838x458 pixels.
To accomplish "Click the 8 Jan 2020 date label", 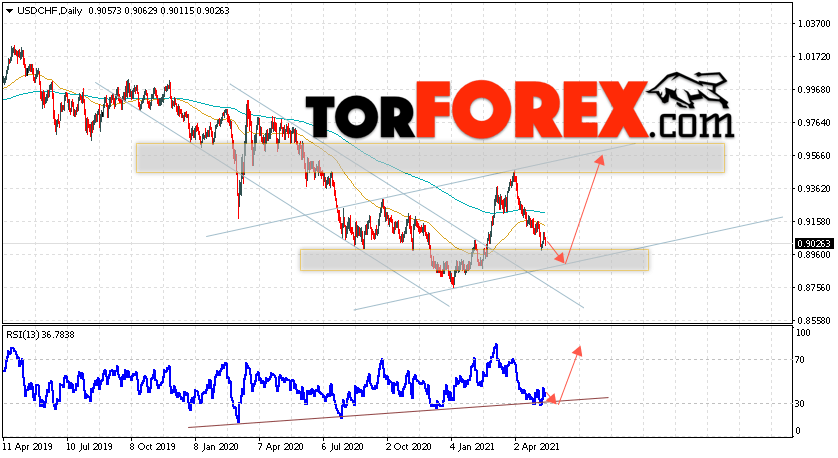I will (216, 446).
